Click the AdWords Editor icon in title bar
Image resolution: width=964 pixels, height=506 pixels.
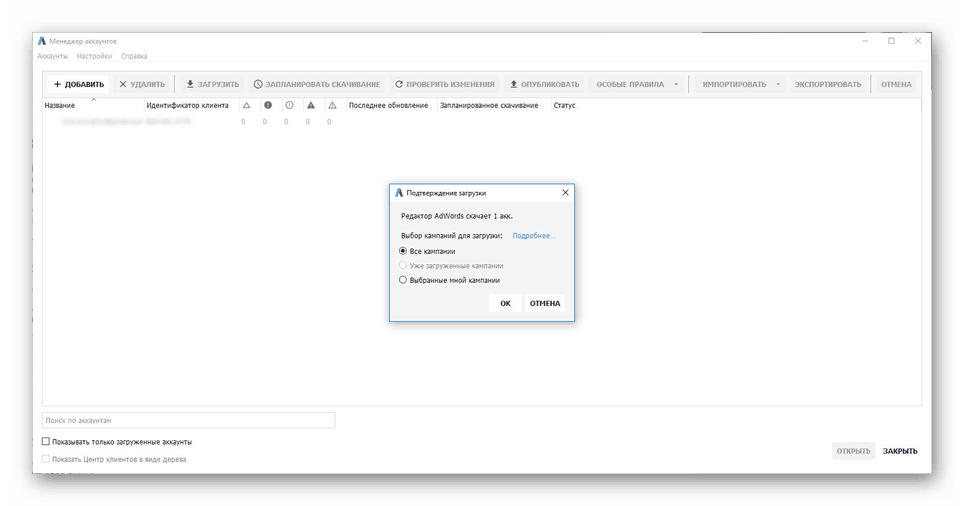(42, 41)
